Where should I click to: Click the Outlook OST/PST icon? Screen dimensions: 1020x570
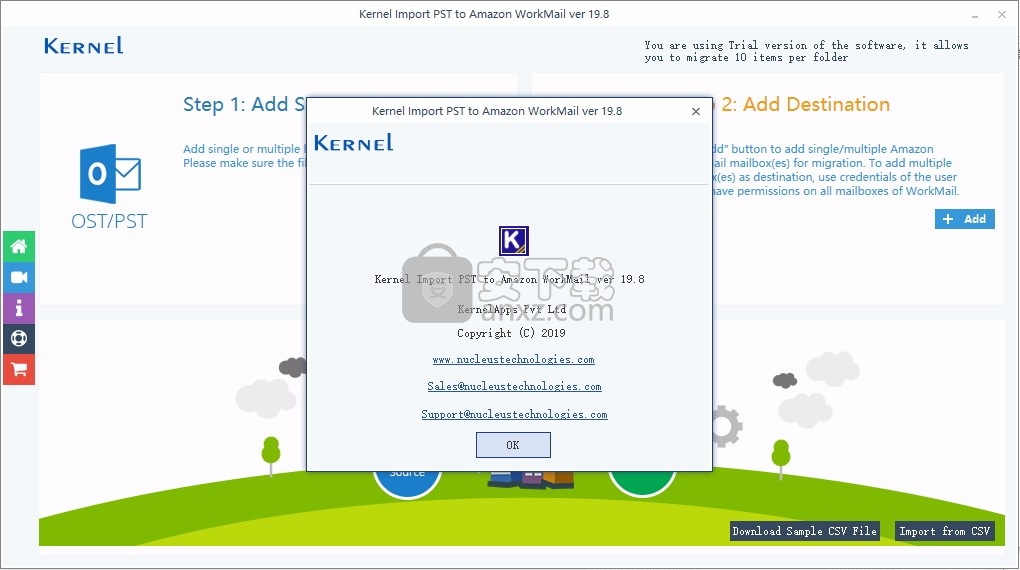(110, 174)
